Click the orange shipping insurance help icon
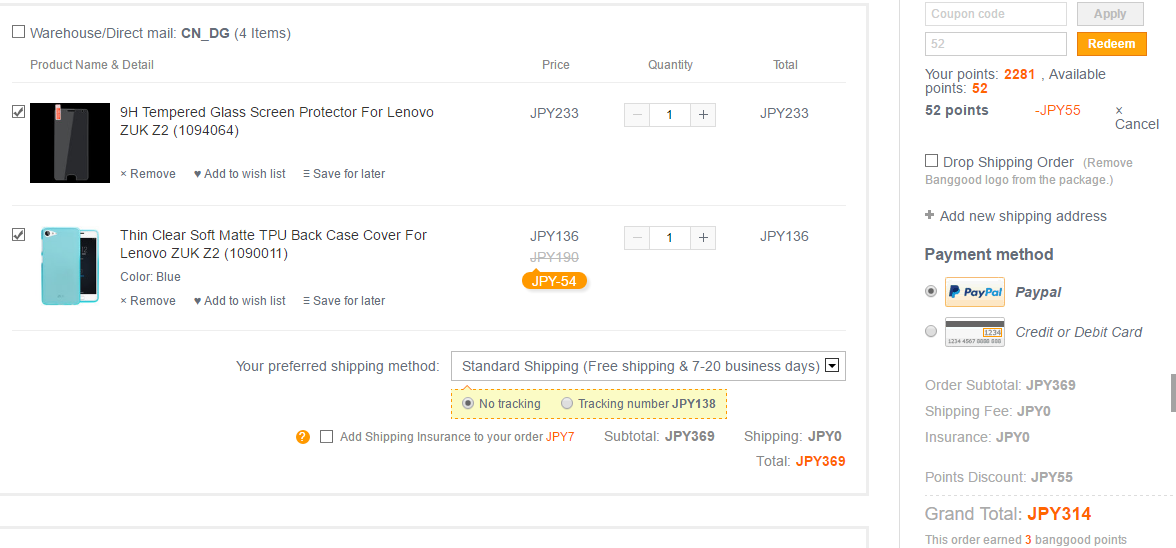 pyautogui.click(x=303, y=437)
